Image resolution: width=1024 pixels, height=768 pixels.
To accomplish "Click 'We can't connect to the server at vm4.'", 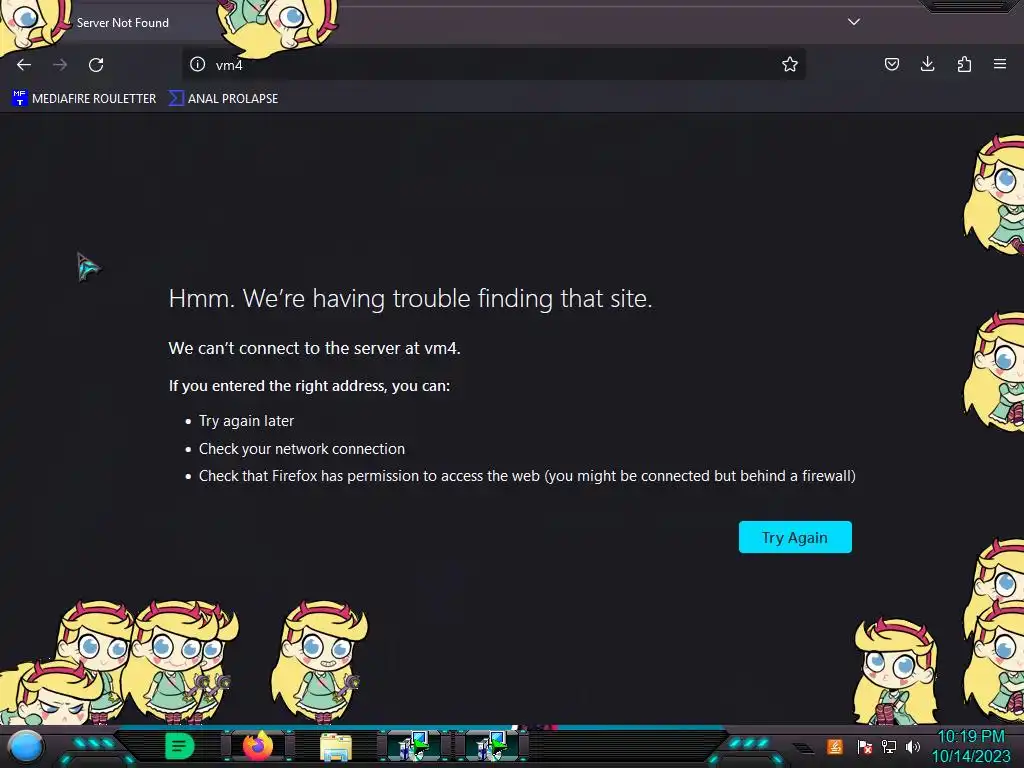I will [314, 348].
